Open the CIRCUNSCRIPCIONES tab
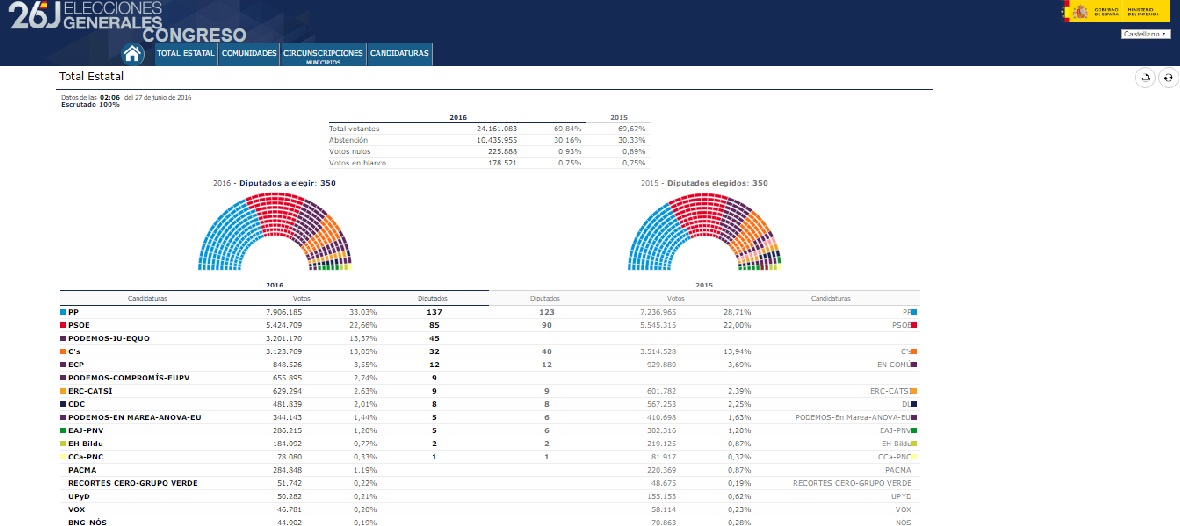This screenshot has width=1180, height=526. (323, 53)
